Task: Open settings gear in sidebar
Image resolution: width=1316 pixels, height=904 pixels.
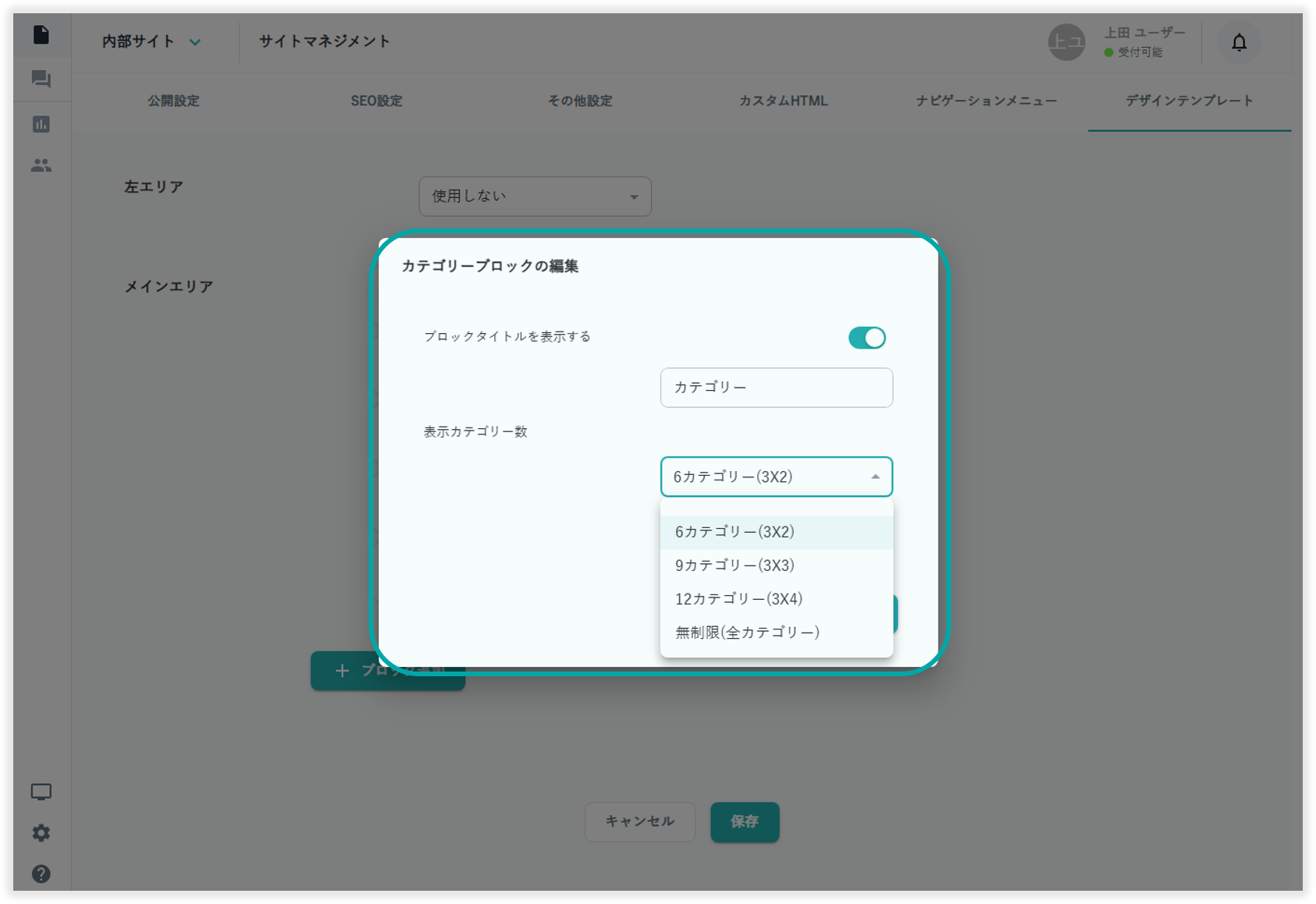Action: pos(41,833)
